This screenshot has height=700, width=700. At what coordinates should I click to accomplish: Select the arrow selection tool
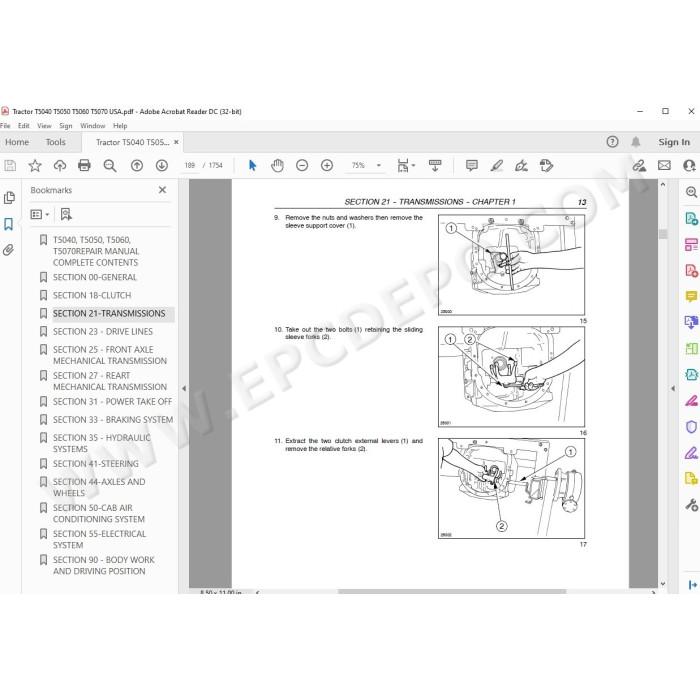point(252,166)
